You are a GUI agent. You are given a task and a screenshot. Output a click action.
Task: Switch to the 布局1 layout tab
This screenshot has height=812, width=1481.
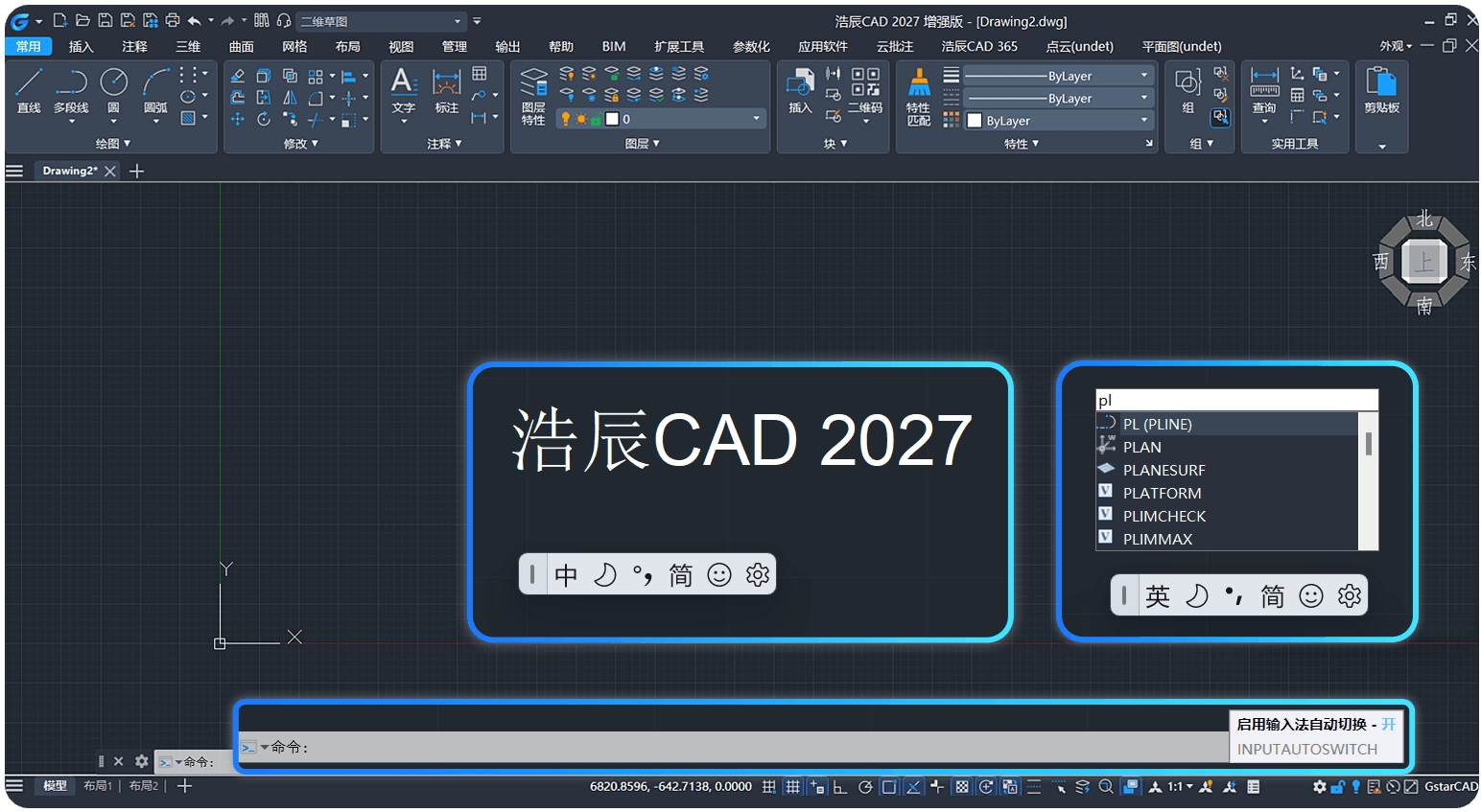point(98,786)
